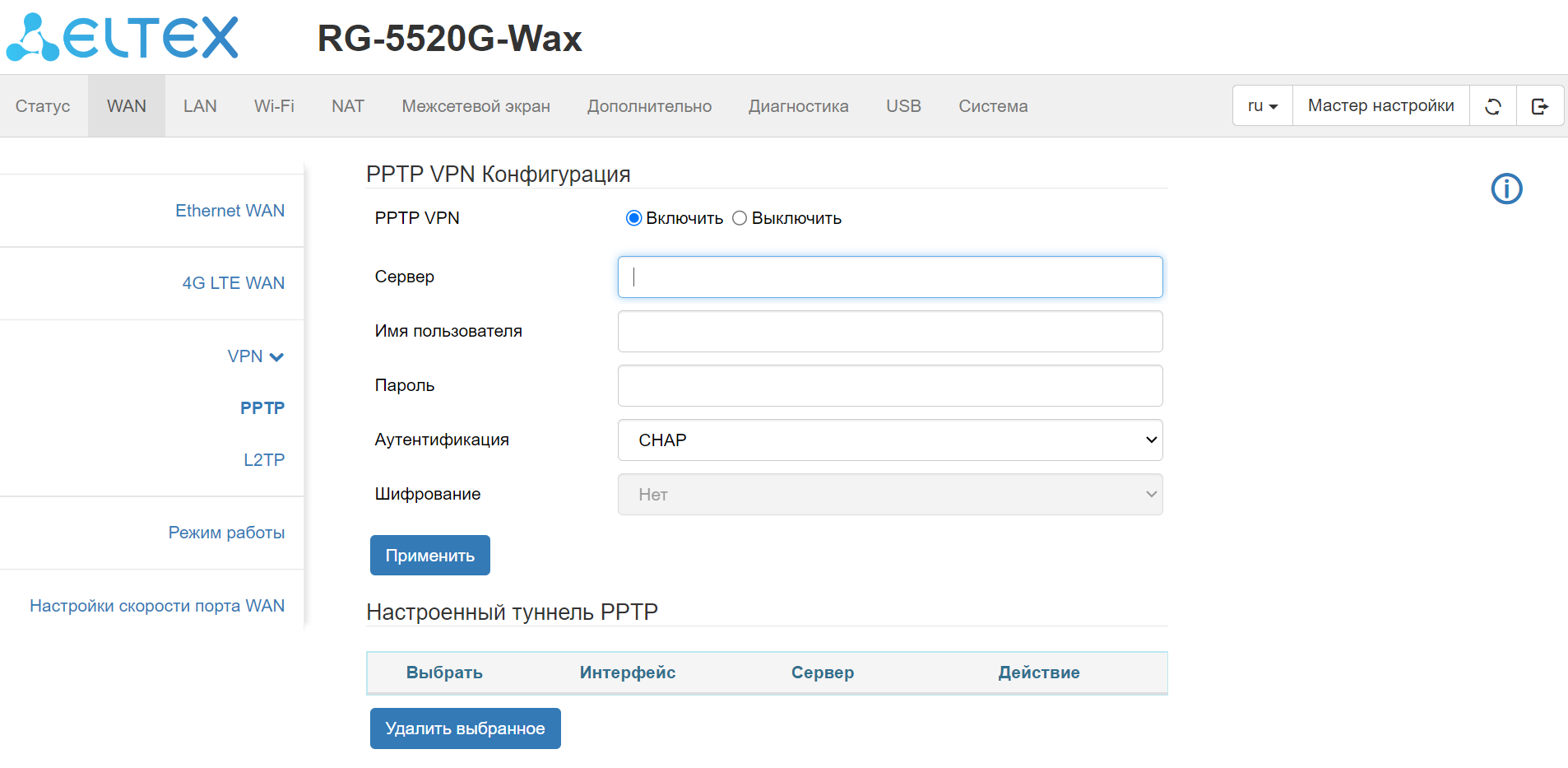Image resolution: width=1568 pixels, height=768 pixels.
Task: Open Настройки скорости порта WAN link
Action: [157, 606]
